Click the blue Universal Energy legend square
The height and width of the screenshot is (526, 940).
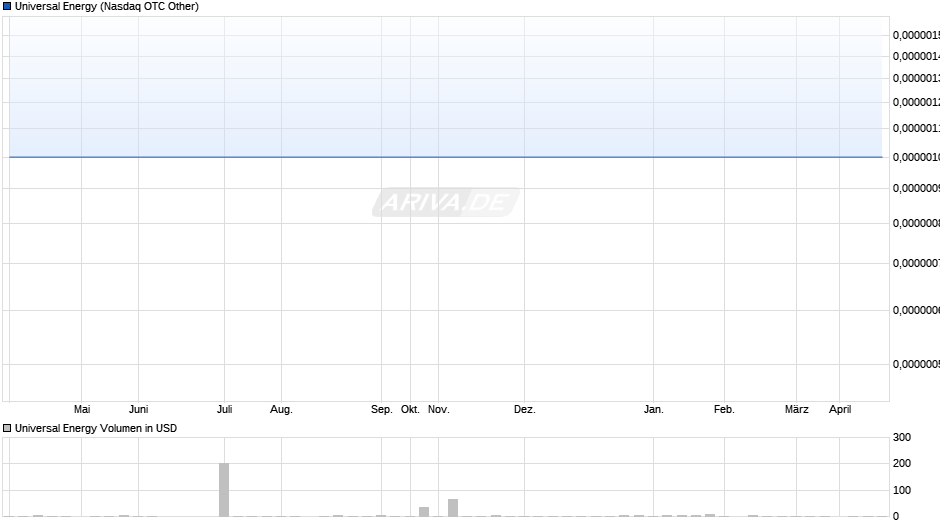tap(7, 7)
